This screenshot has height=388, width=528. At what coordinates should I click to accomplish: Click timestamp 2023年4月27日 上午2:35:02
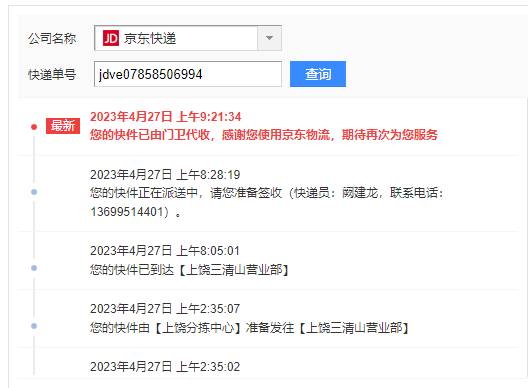(x=165, y=367)
